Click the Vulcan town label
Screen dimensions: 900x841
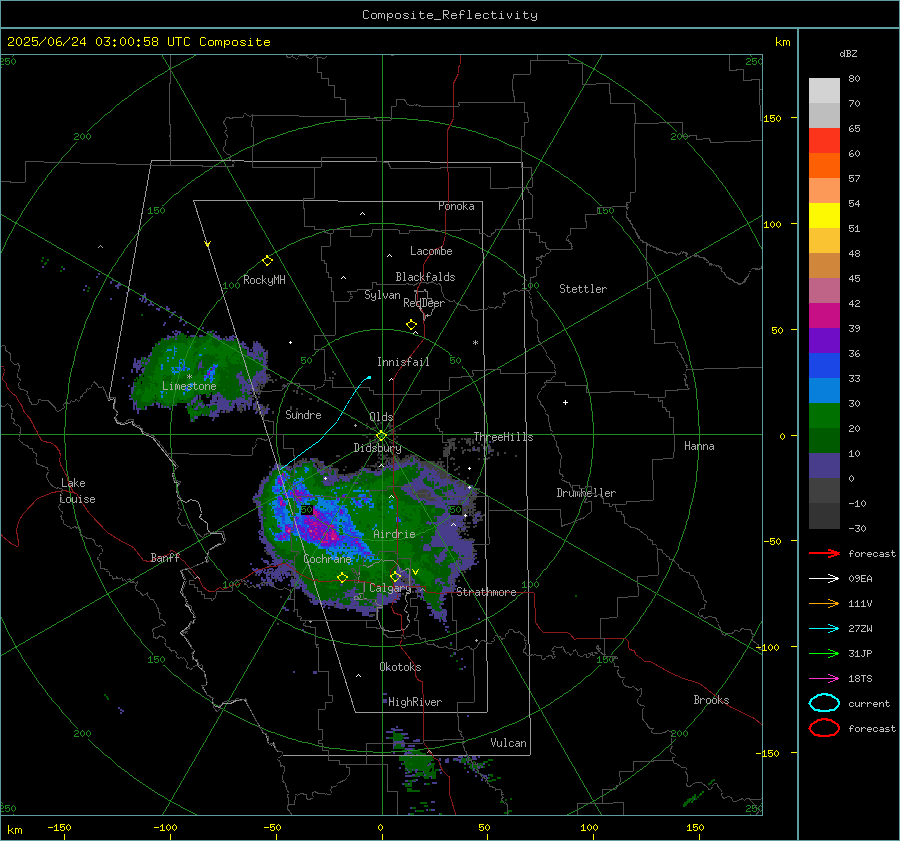(508, 743)
